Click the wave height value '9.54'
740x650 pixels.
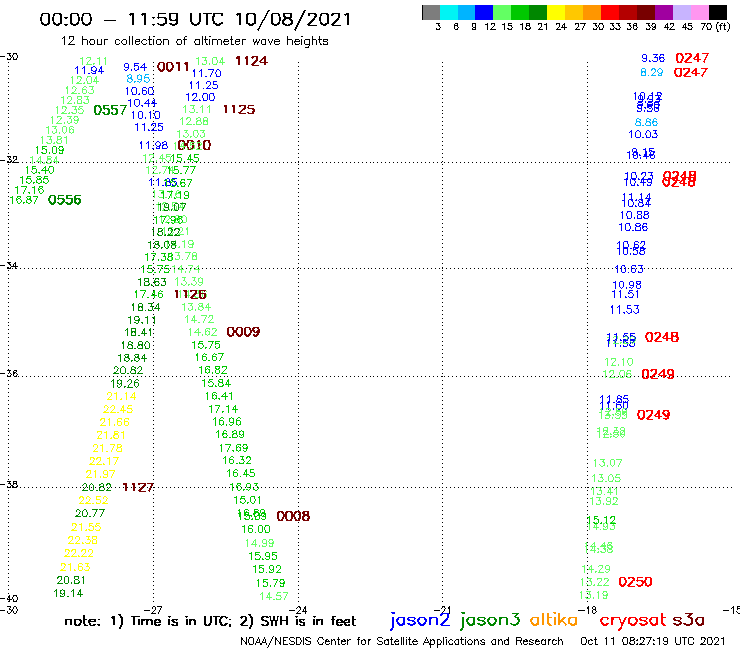(135, 67)
